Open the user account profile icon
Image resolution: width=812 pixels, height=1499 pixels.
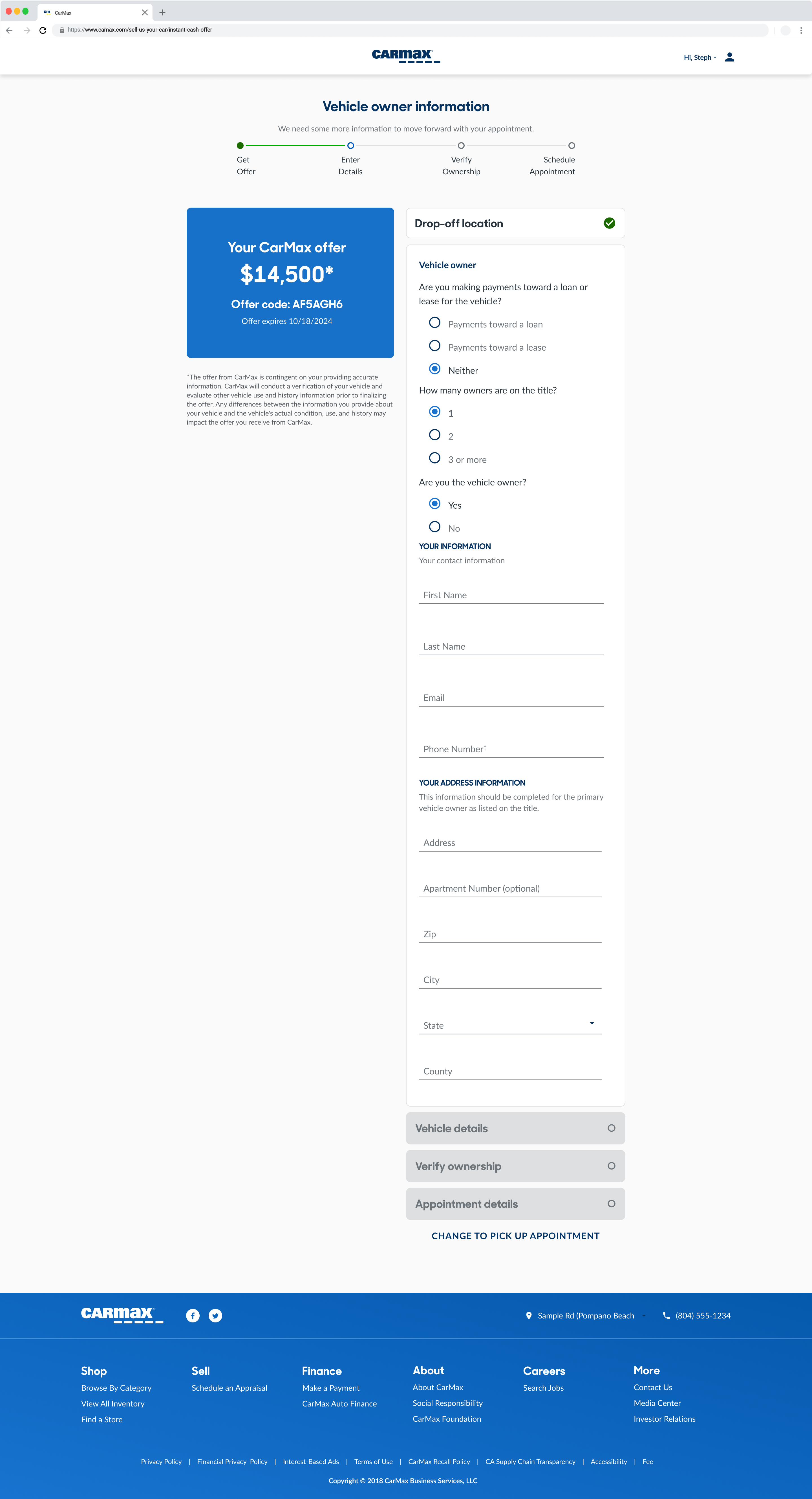(x=729, y=57)
